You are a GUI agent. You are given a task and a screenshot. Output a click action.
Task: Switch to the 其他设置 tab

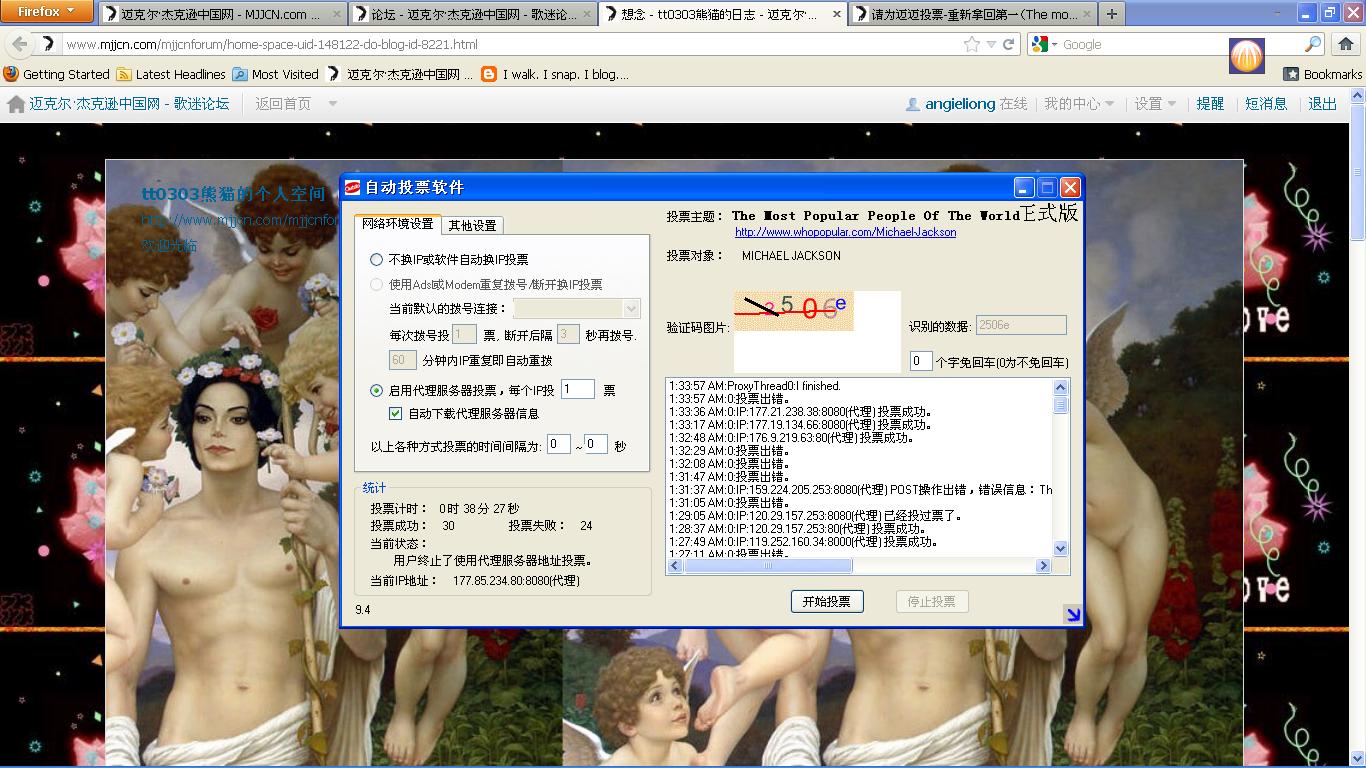point(472,226)
